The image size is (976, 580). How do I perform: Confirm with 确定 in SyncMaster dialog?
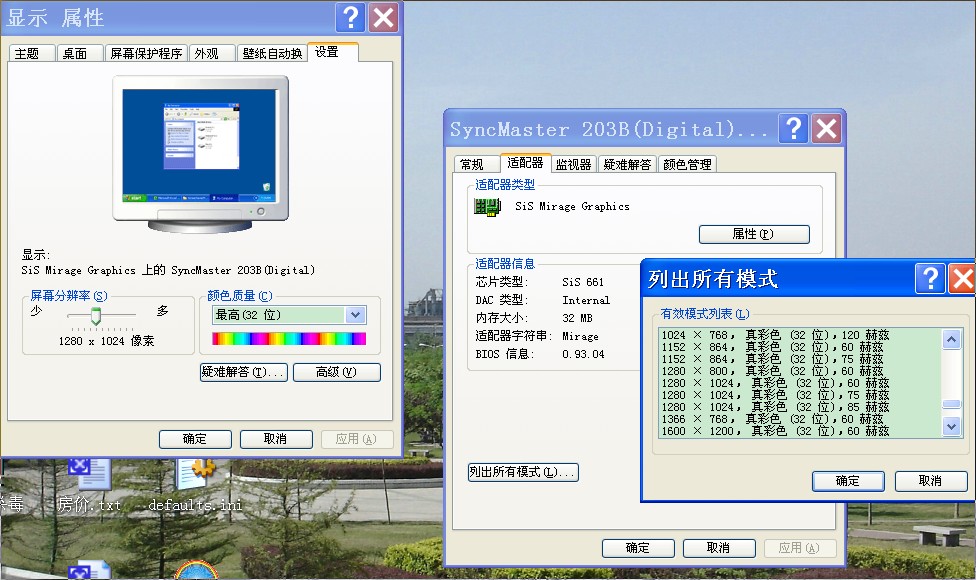(638, 548)
